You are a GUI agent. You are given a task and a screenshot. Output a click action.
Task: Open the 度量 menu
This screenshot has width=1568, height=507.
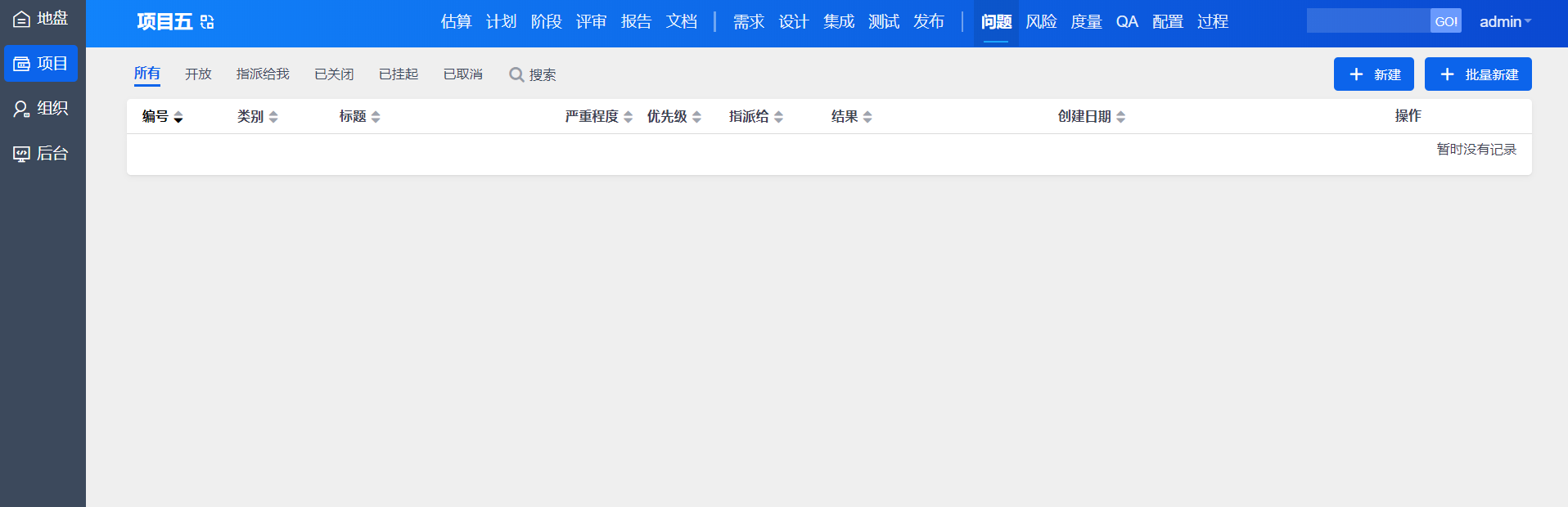(1086, 22)
